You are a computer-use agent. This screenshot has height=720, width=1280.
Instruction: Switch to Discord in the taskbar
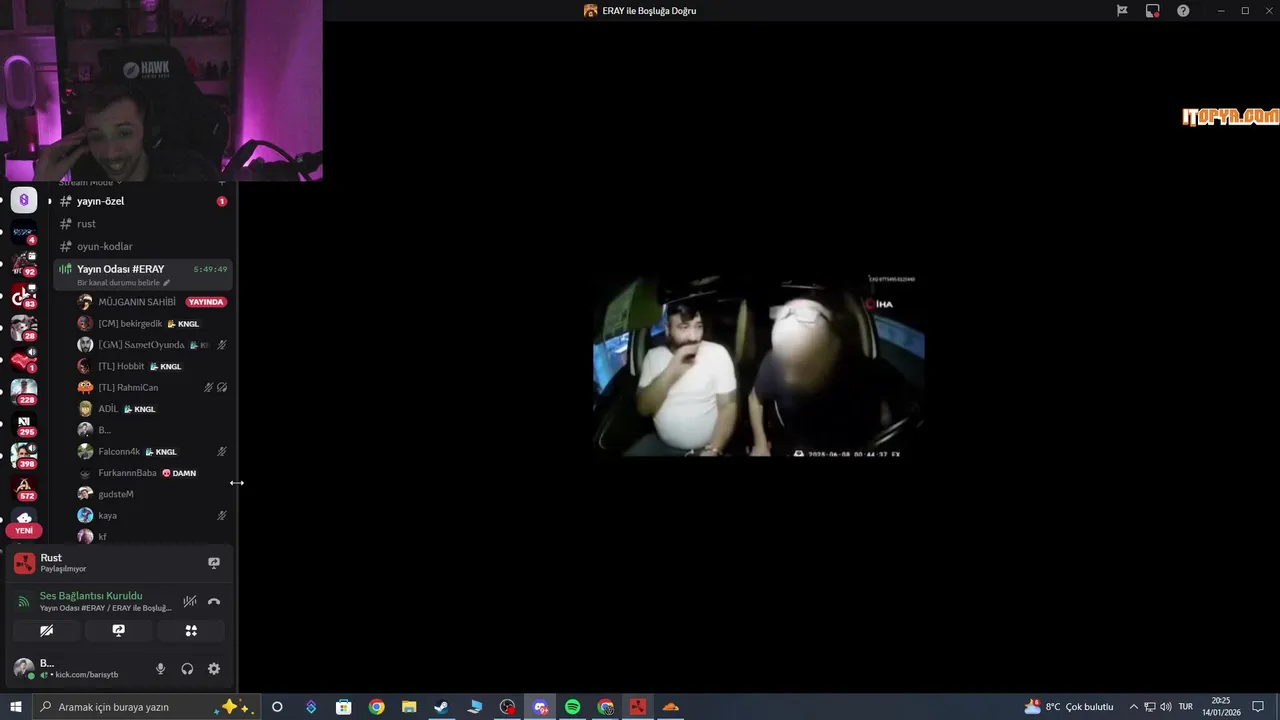coord(540,707)
